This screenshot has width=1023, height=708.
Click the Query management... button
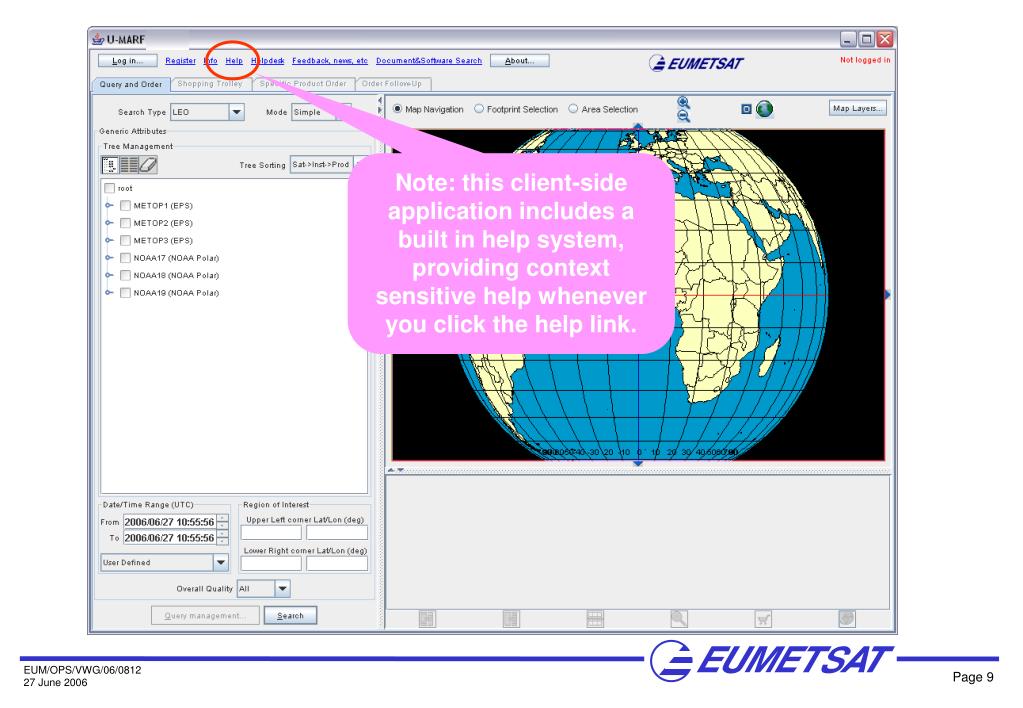point(205,615)
